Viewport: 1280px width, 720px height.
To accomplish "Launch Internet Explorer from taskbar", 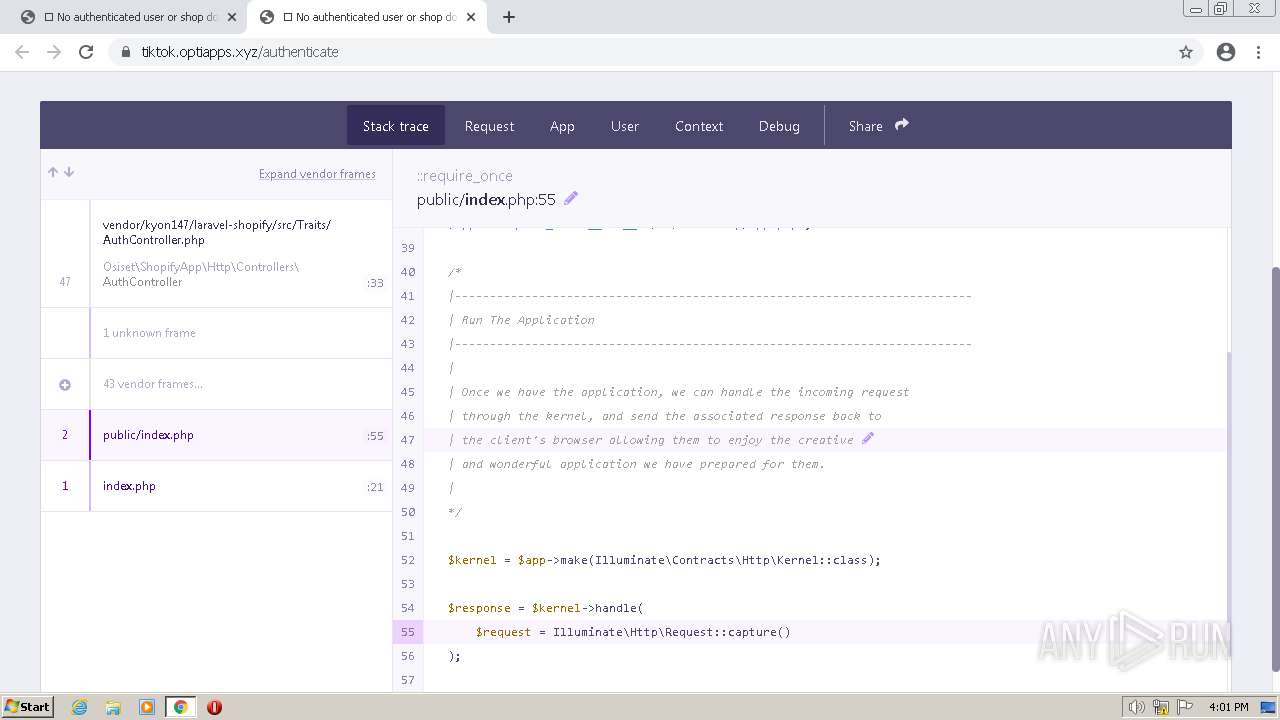I will pos(79,707).
